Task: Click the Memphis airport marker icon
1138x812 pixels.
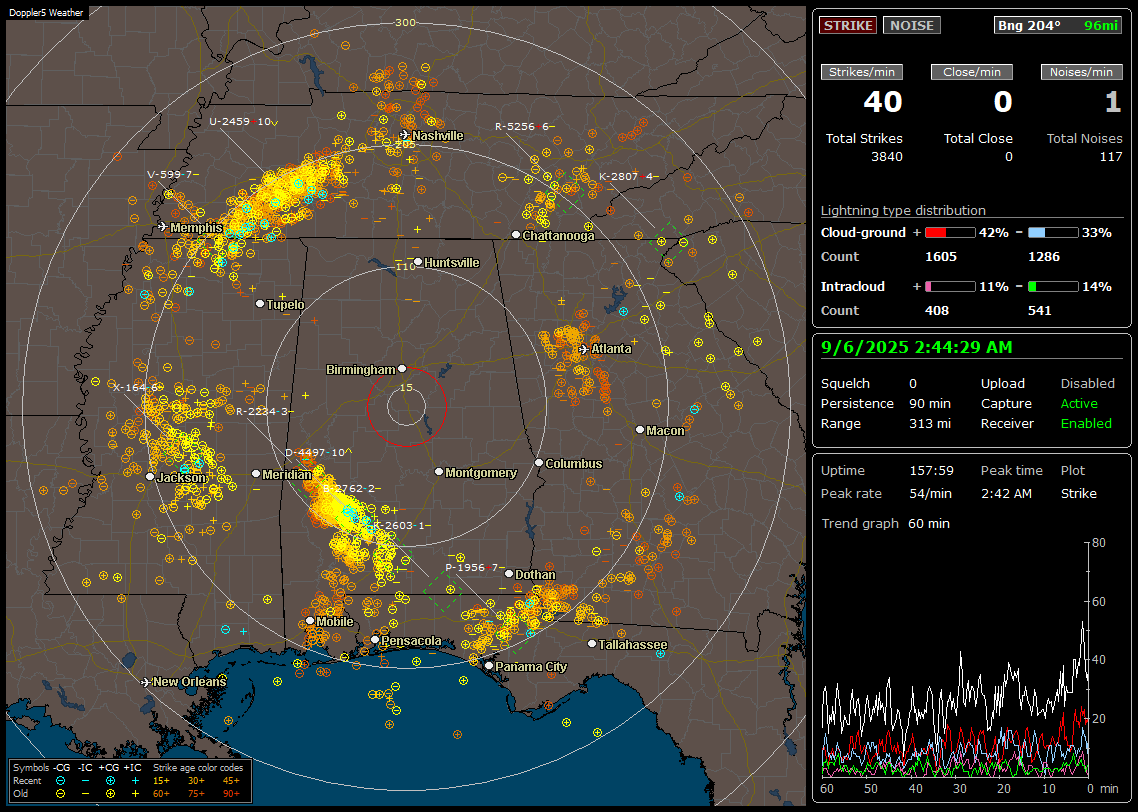Action: pyautogui.click(x=163, y=227)
